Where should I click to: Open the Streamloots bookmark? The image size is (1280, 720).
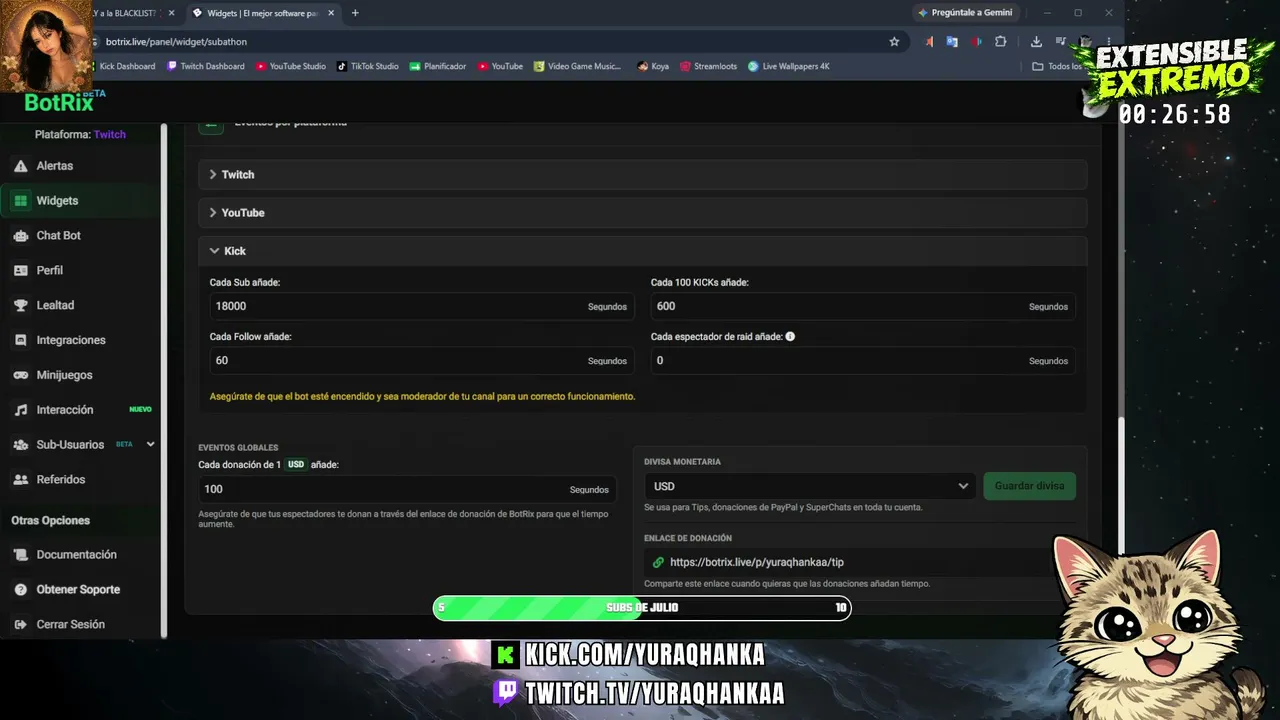pos(708,67)
